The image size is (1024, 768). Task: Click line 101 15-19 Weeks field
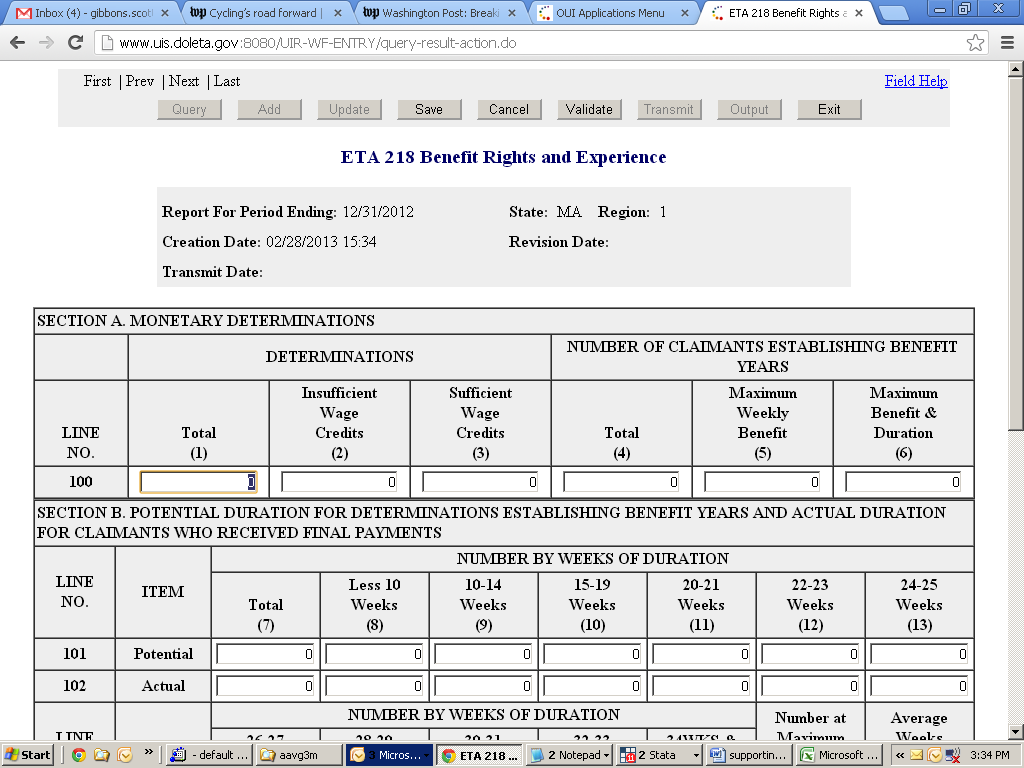coord(593,654)
